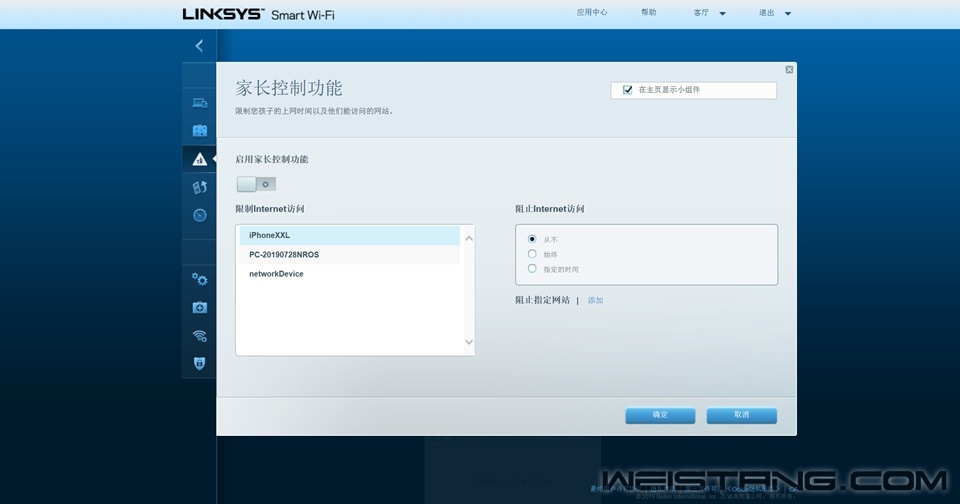Viewport: 960px width, 504px height.
Task: Toggle the 启用家长控制功能 switch
Action: [256, 184]
